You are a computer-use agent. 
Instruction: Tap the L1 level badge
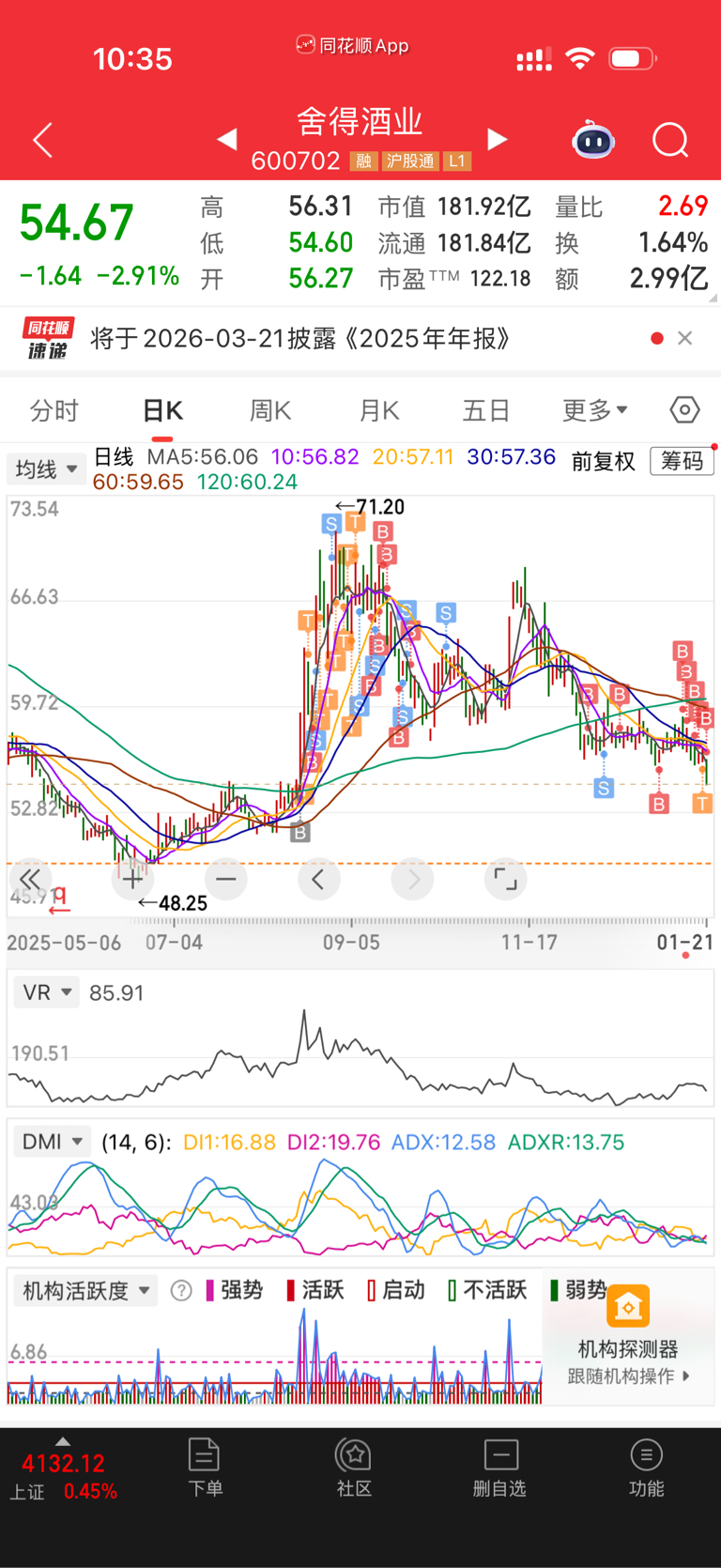[x=456, y=161]
